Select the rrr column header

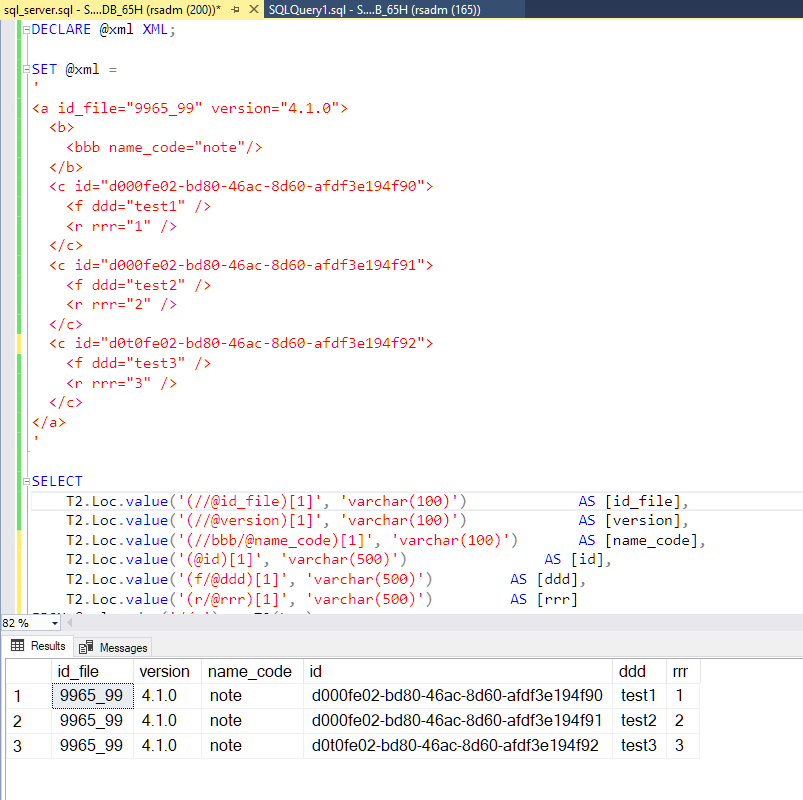[x=683, y=671]
